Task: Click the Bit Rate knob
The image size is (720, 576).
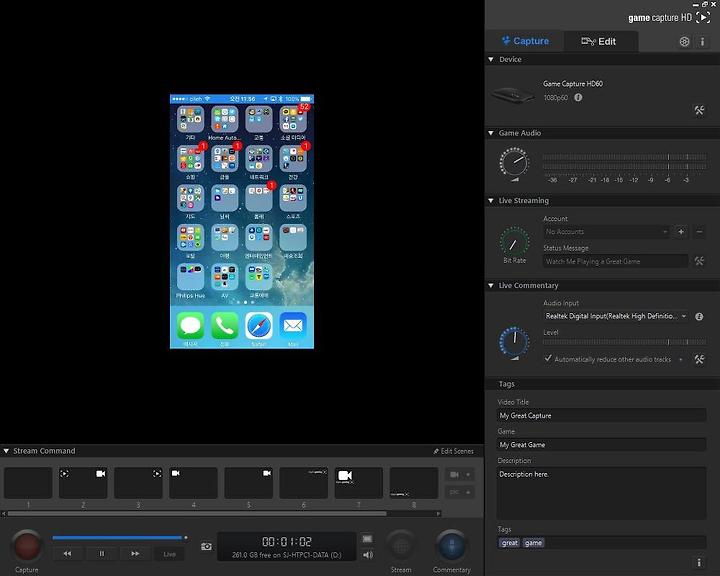Action: coord(514,242)
